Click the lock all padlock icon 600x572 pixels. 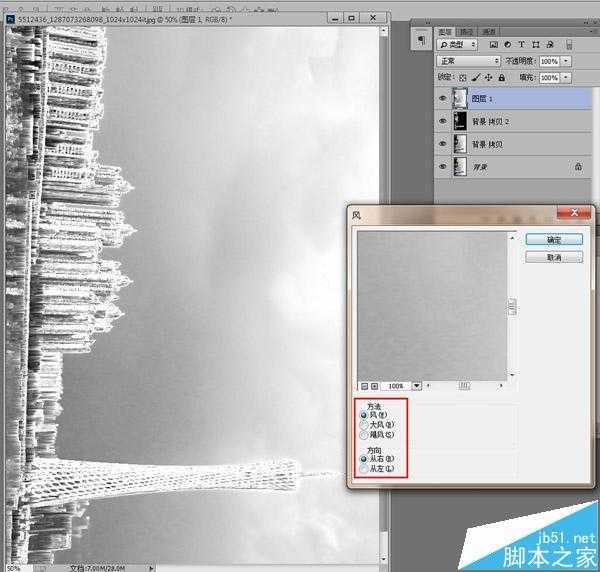pos(502,78)
